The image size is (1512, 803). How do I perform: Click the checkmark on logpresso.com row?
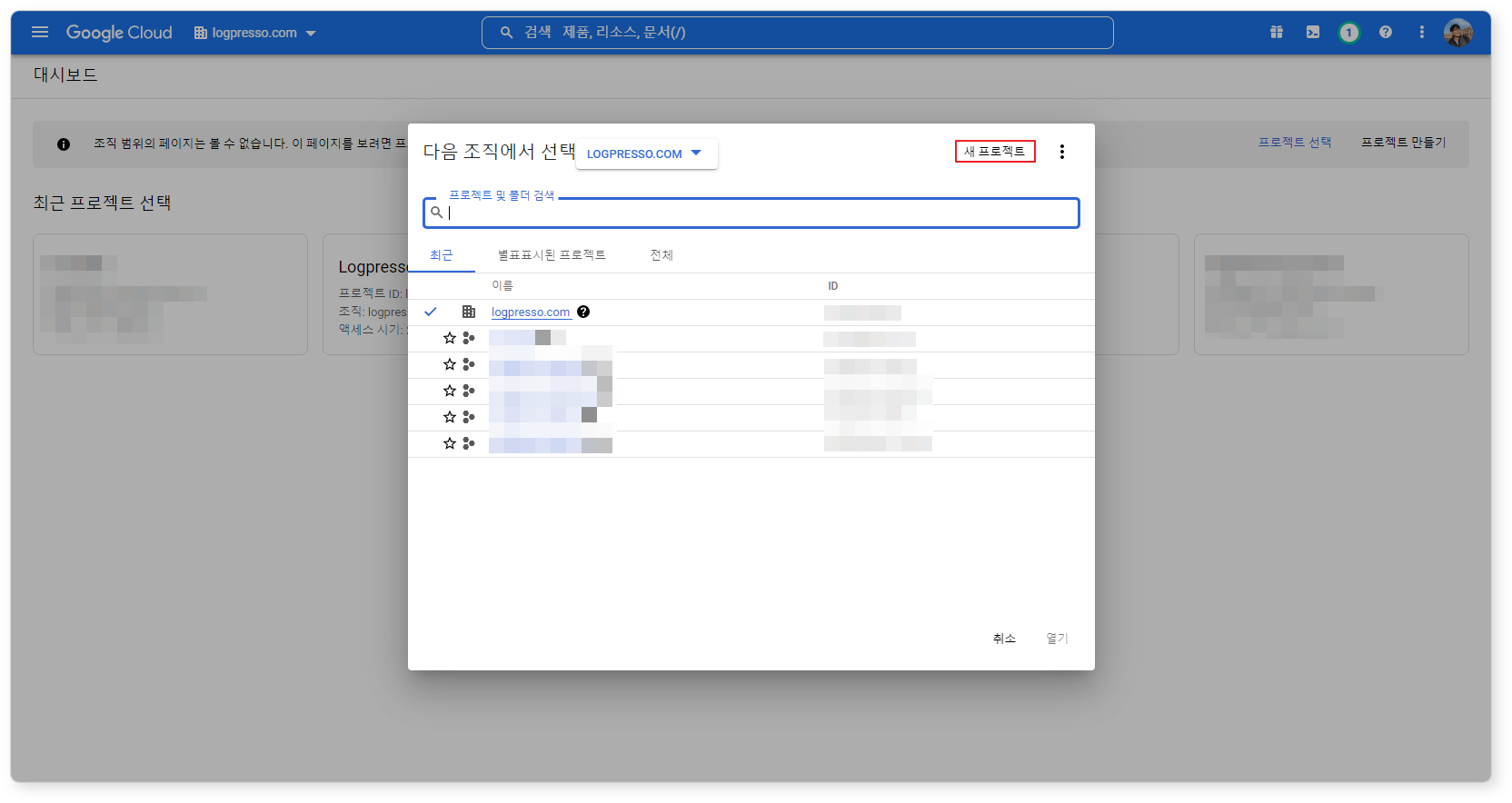click(x=431, y=312)
